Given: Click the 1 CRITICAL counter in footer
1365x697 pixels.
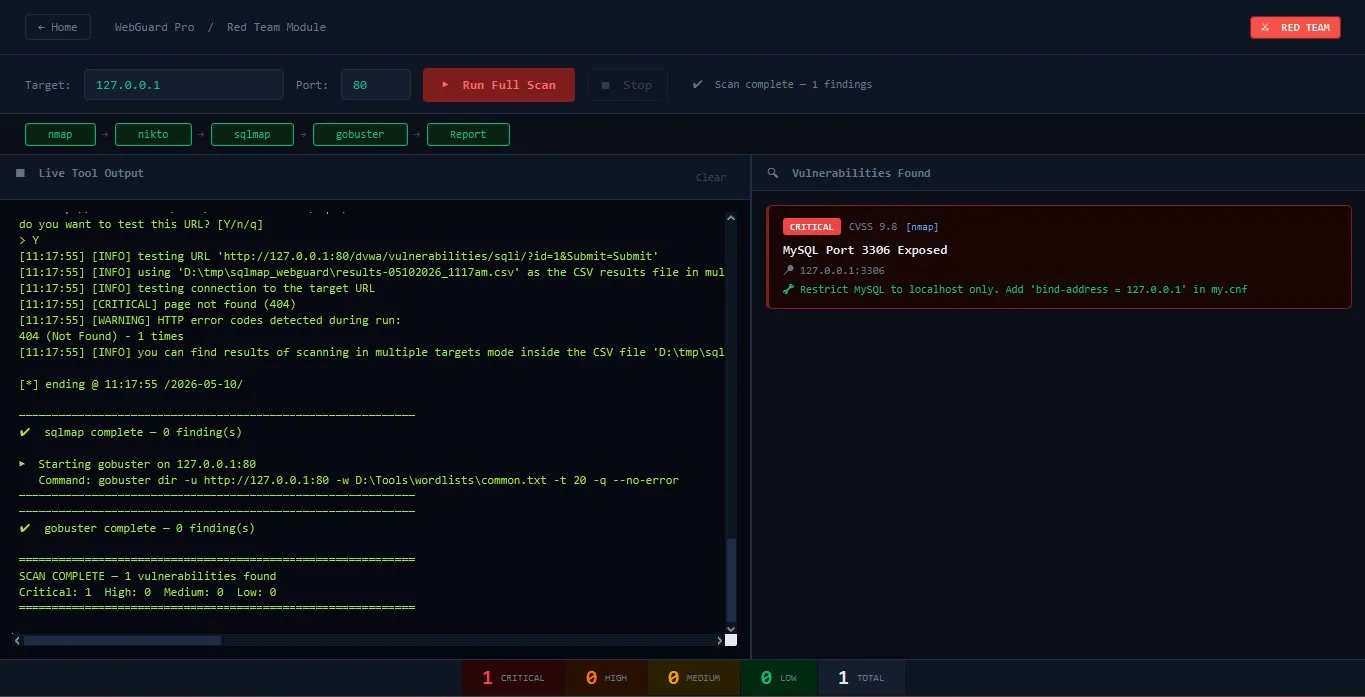Looking at the screenshot, I should pyautogui.click(x=513, y=678).
